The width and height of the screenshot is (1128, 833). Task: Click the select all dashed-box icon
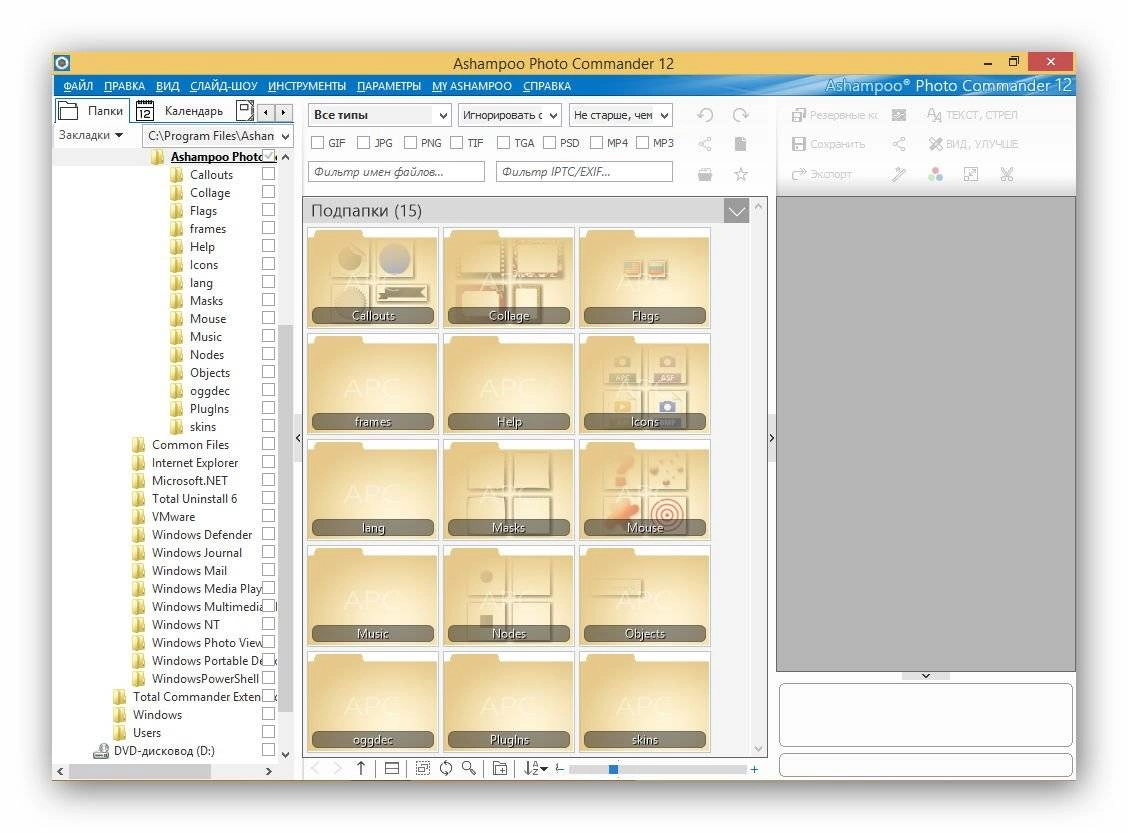423,768
